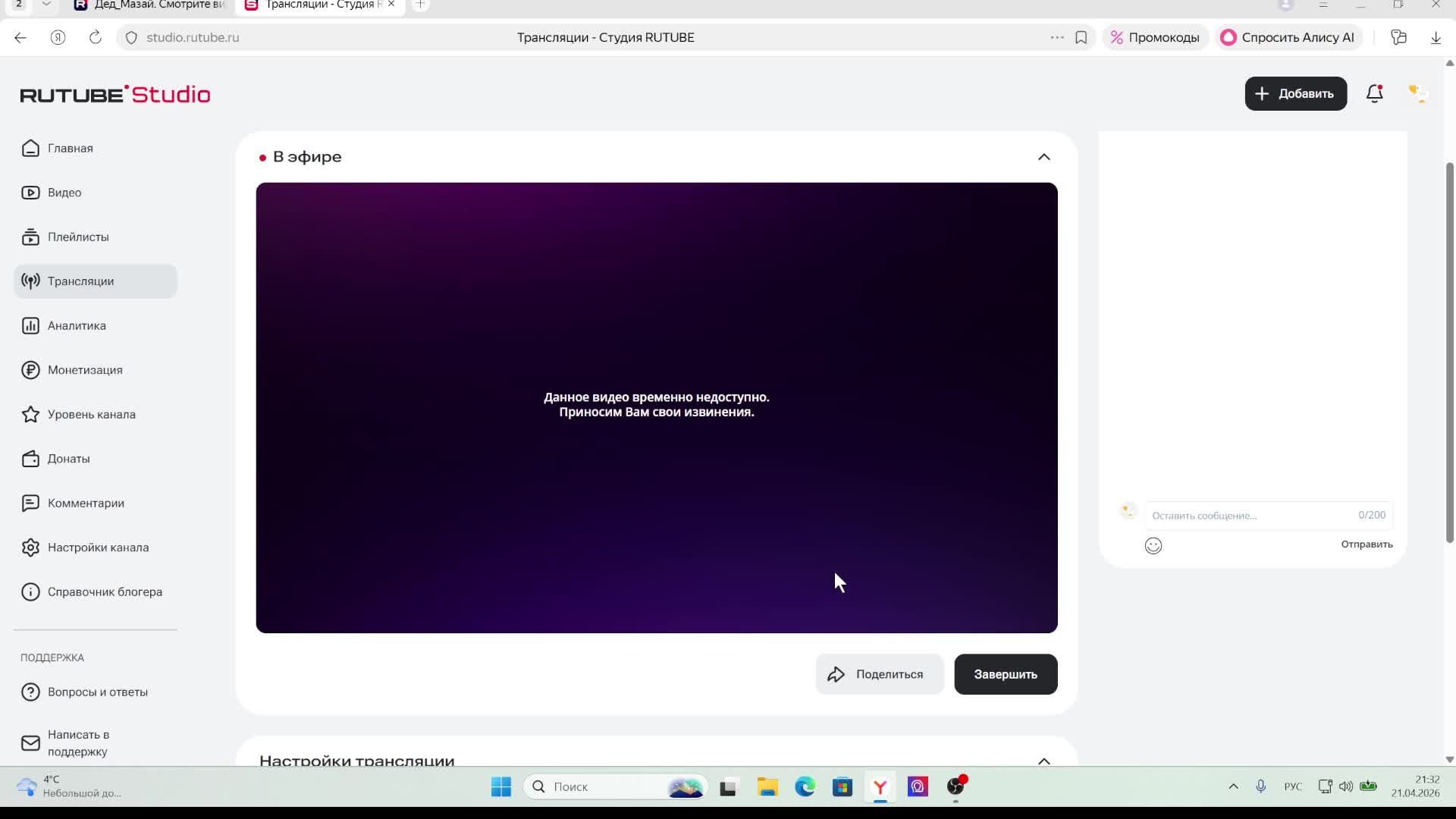Click the Поделиться button
Screen dimensions: 1456x819
(x=879, y=674)
